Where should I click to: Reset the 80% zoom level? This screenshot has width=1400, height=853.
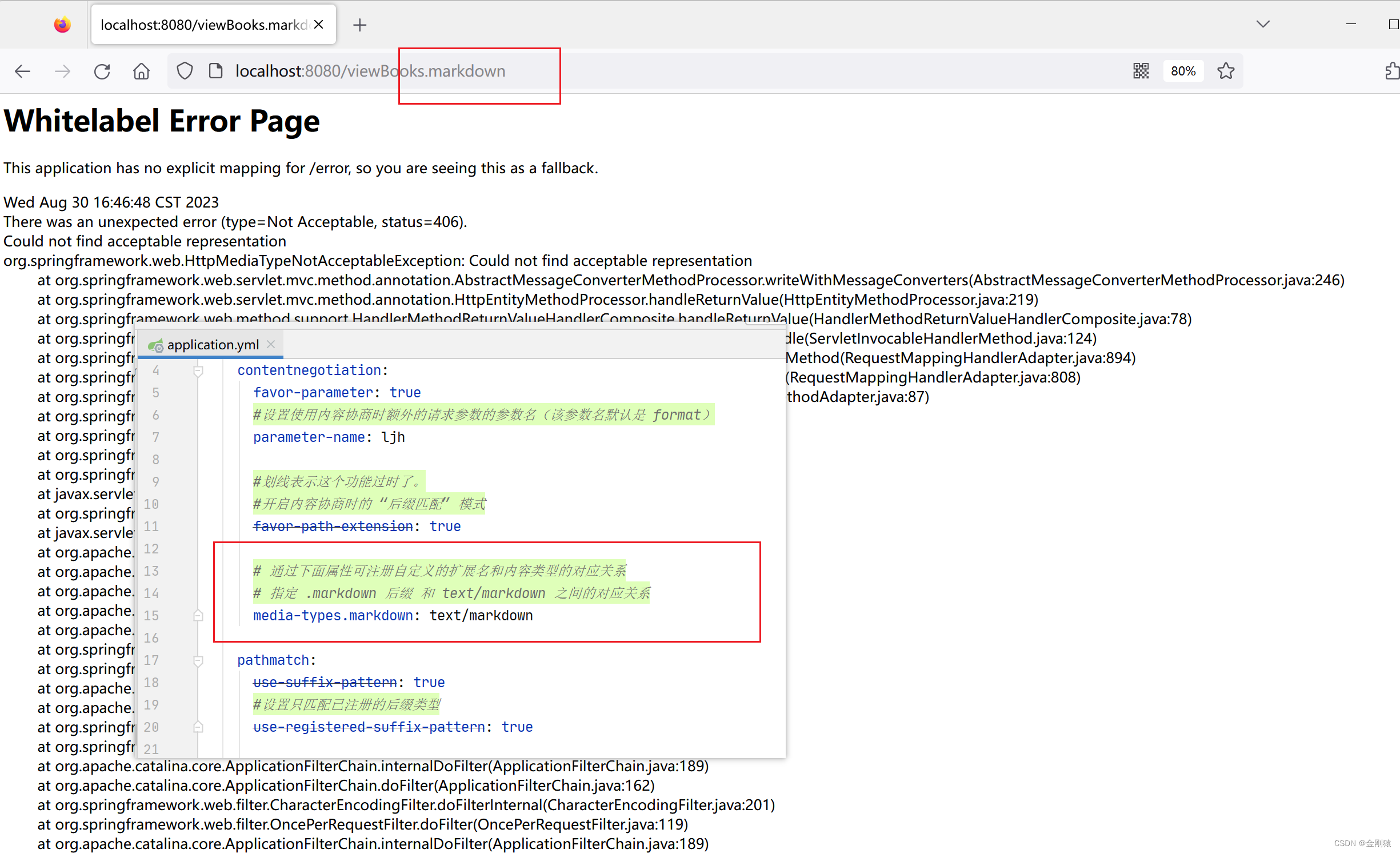1183,71
